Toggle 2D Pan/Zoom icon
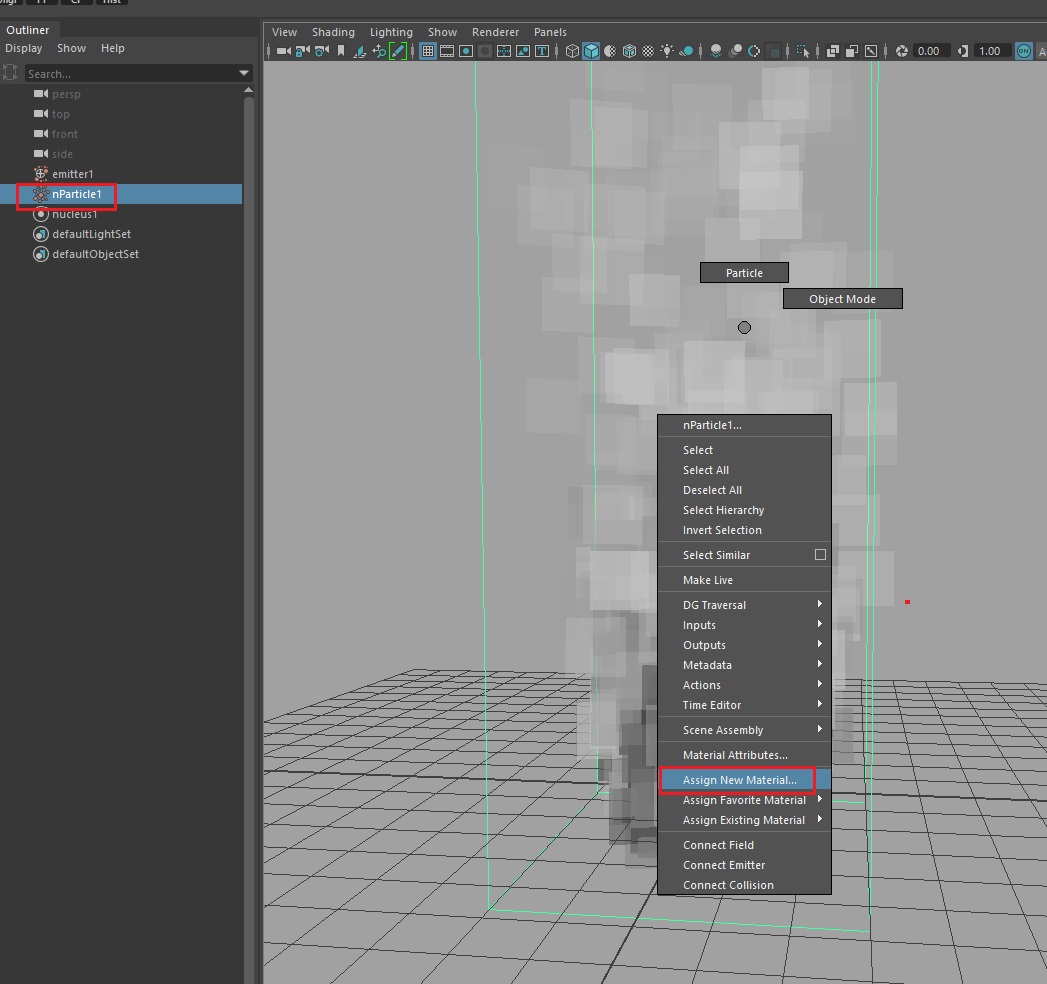This screenshot has width=1047, height=984. [x=379, y=51]
